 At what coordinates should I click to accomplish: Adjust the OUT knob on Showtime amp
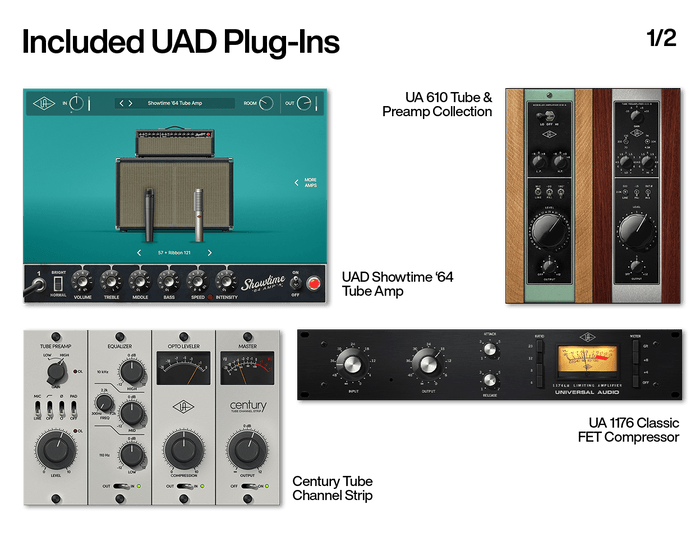[304, 103]
